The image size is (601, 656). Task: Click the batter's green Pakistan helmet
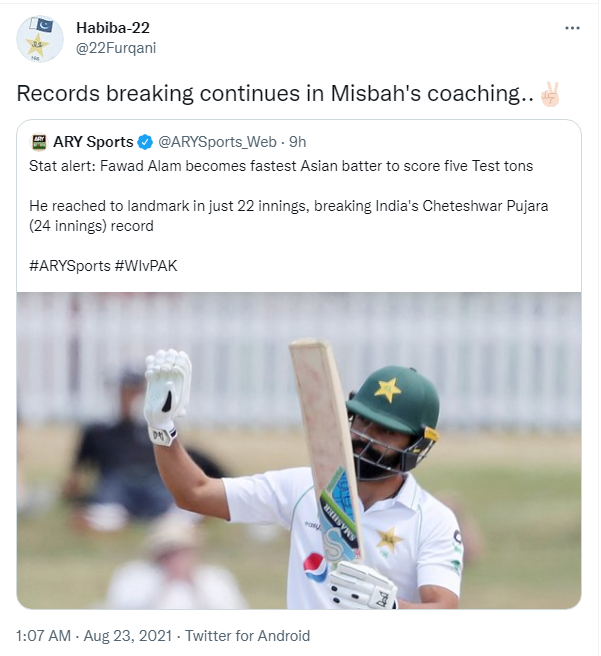394,401
